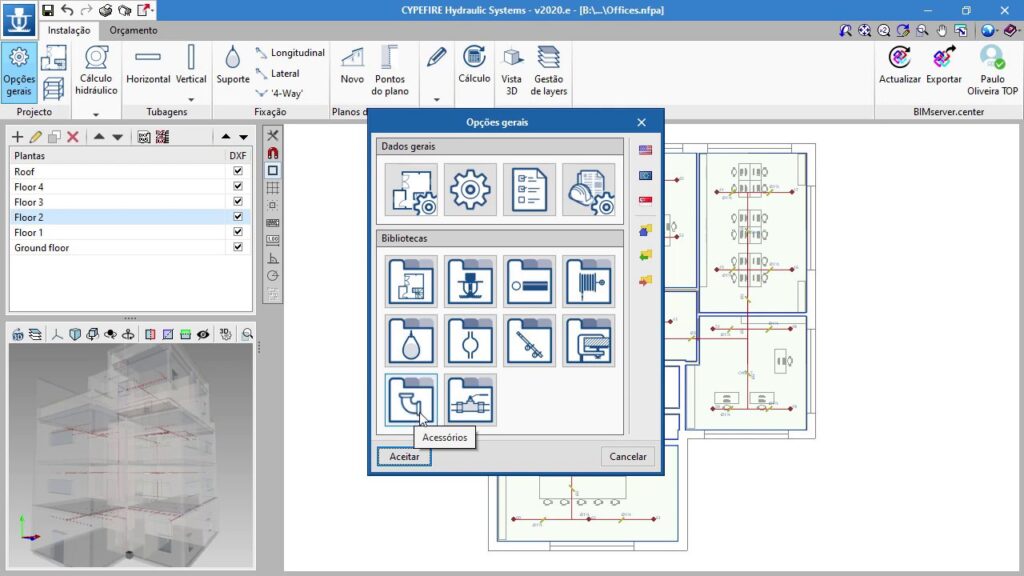Expand the Vertical pipe dropdown arrow
This screenshot has height=576, width=1024.
[x=191, y=99]
